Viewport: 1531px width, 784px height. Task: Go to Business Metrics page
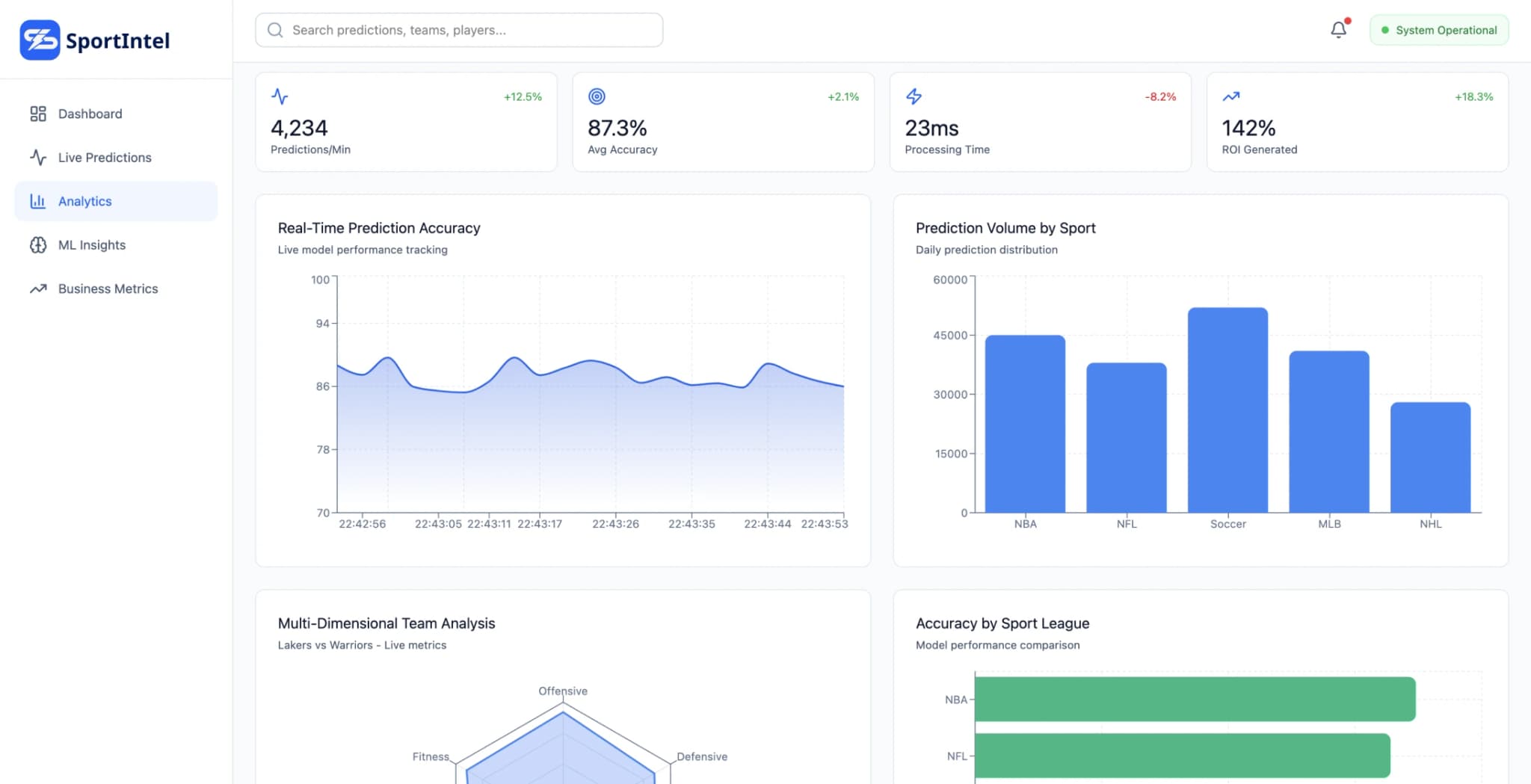[108, 288]
